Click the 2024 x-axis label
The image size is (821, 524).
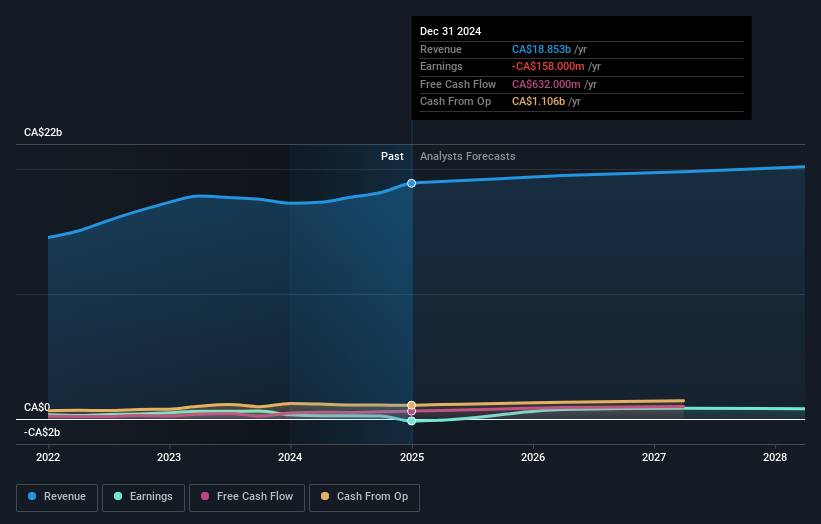point(290,458)
